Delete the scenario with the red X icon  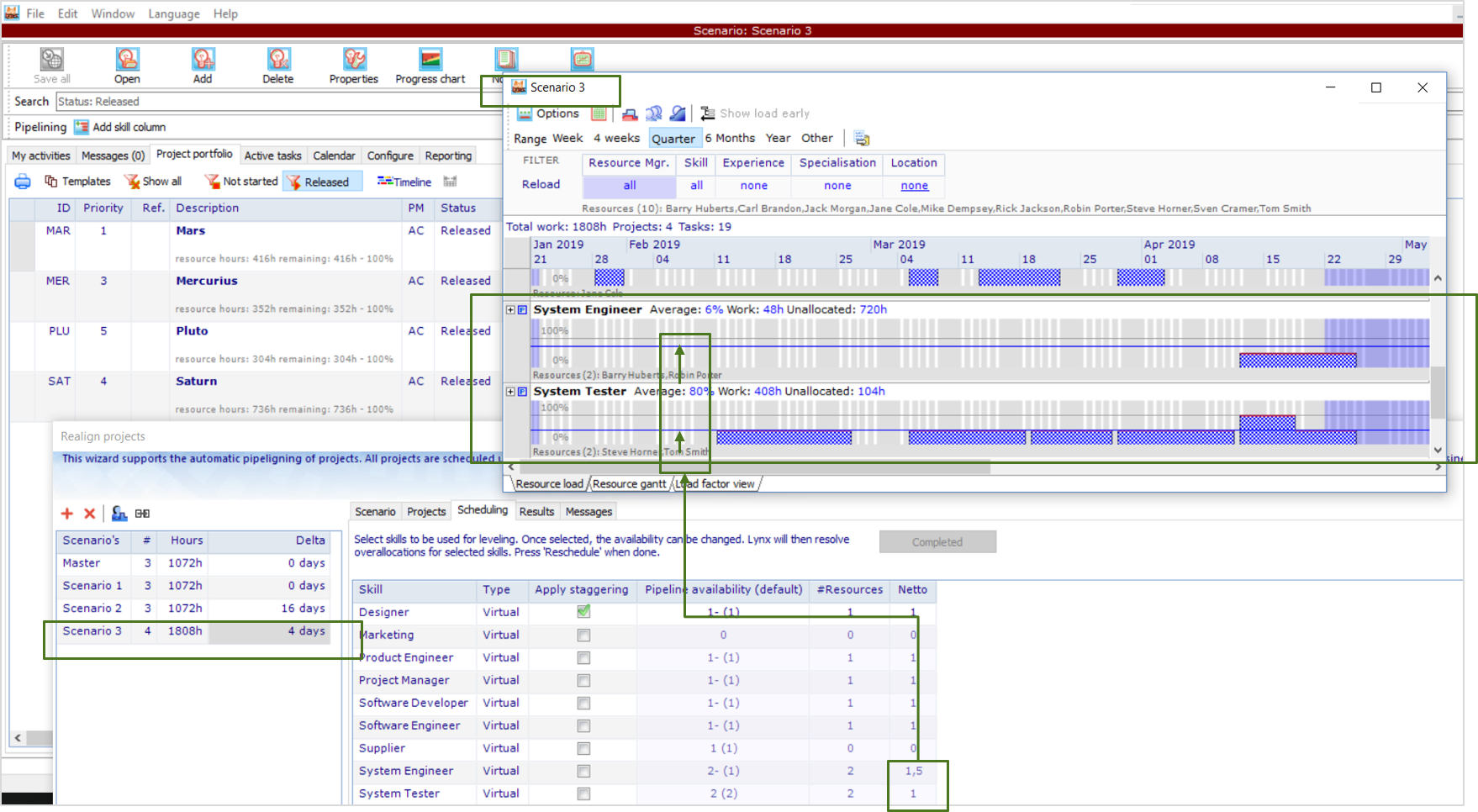[89, 514]
